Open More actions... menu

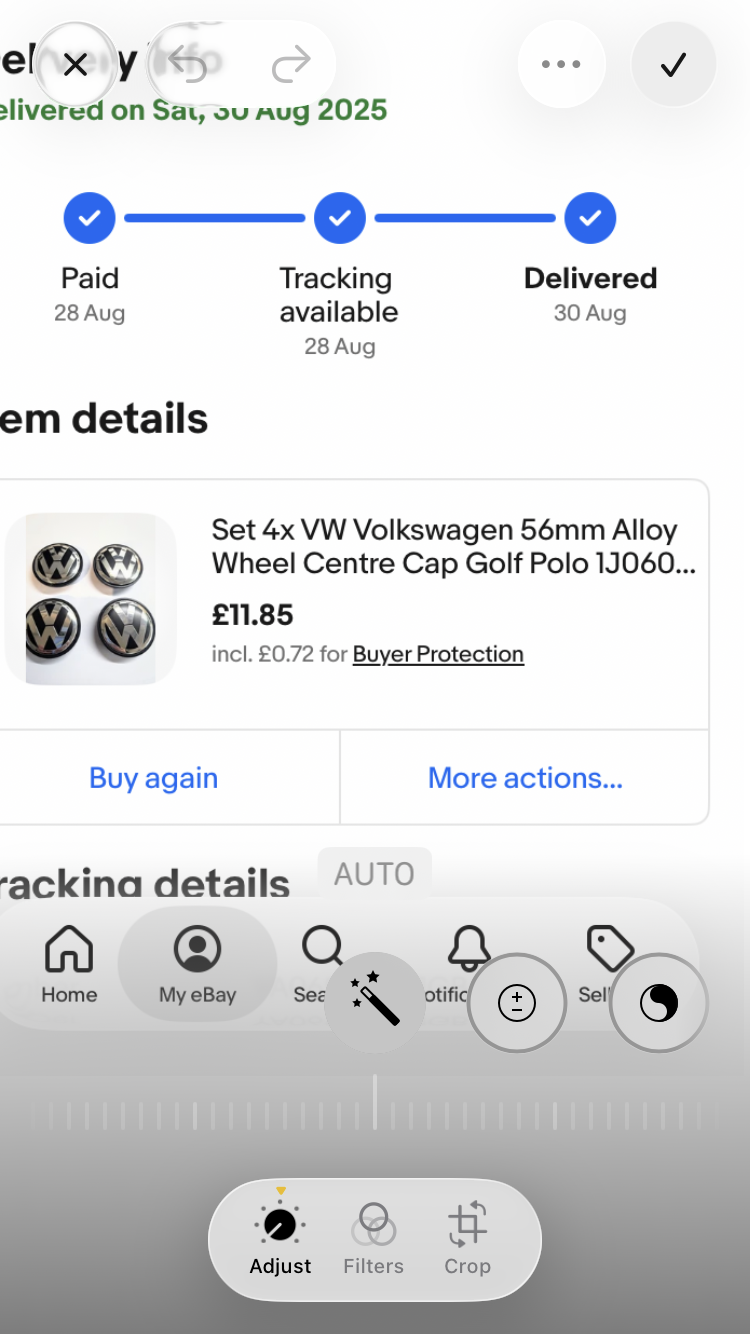tap(525, 778)
